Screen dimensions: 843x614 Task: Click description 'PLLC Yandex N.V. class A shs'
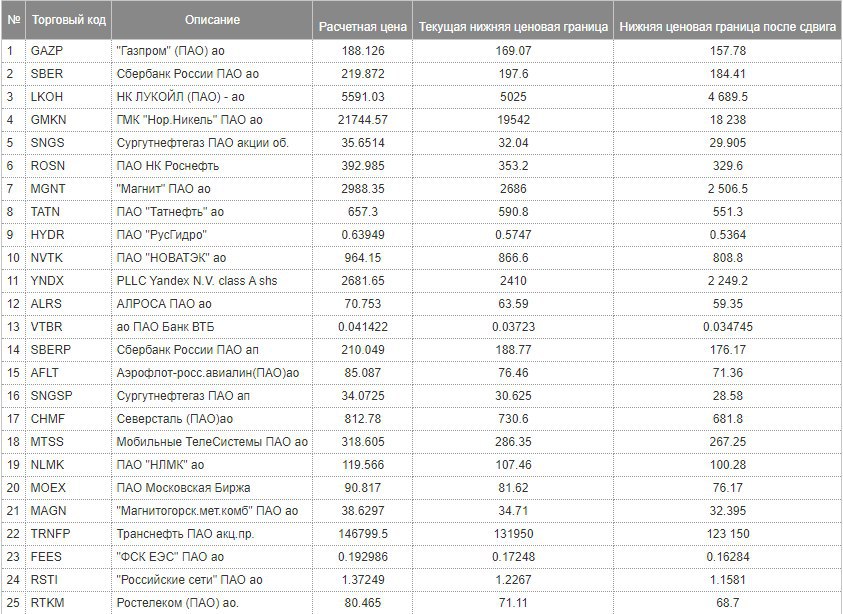tap(197, 281)
